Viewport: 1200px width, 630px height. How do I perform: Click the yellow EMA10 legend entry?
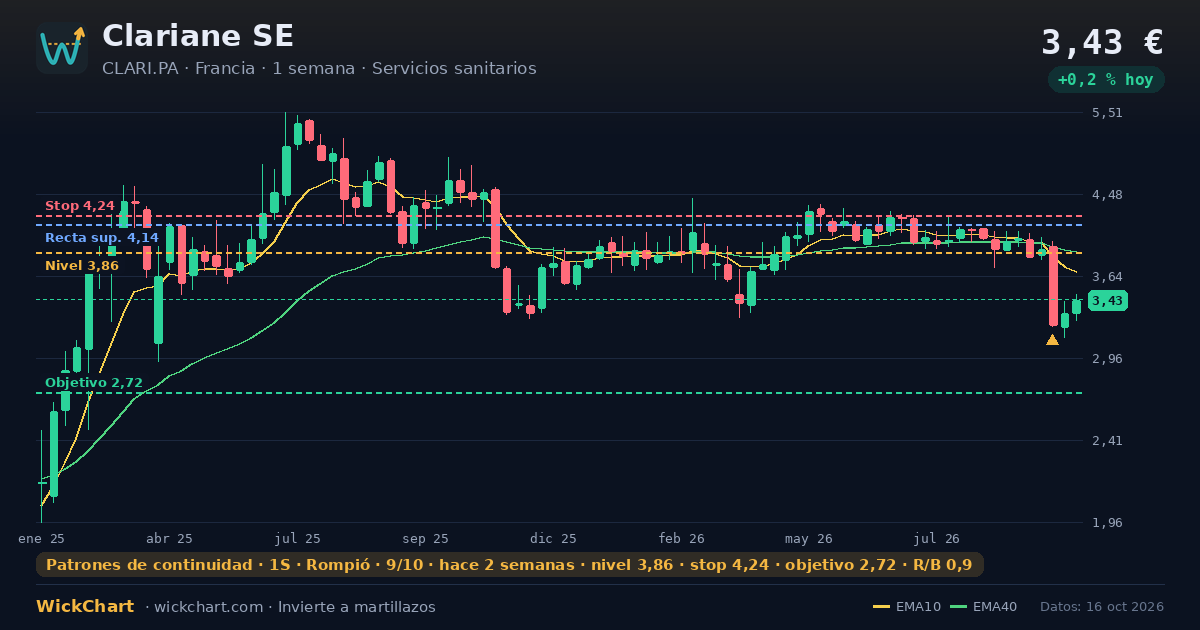(907, 607)
